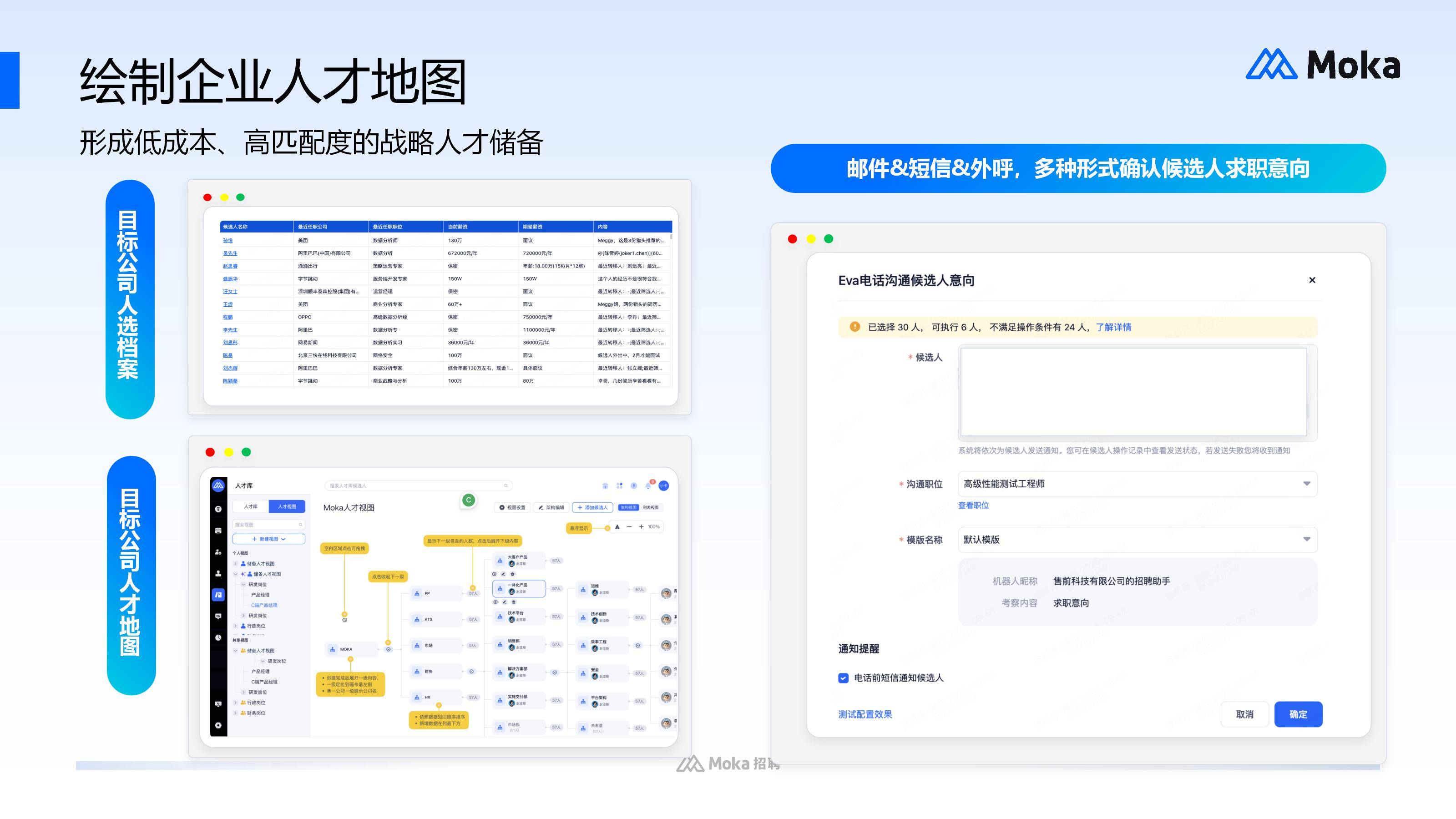The image size is (1456, 819).
Task: Switch to the 人才库 tab
Action: click(250, 506)
